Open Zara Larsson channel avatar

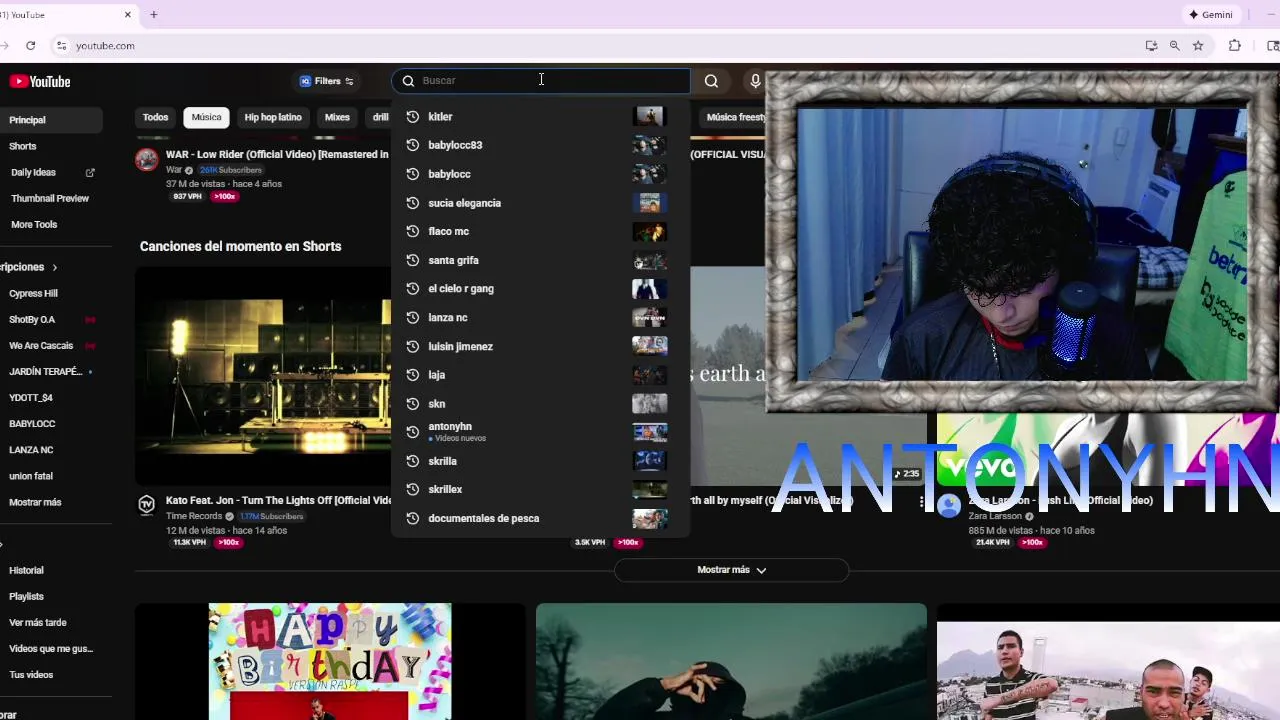[x=949, y=506]
